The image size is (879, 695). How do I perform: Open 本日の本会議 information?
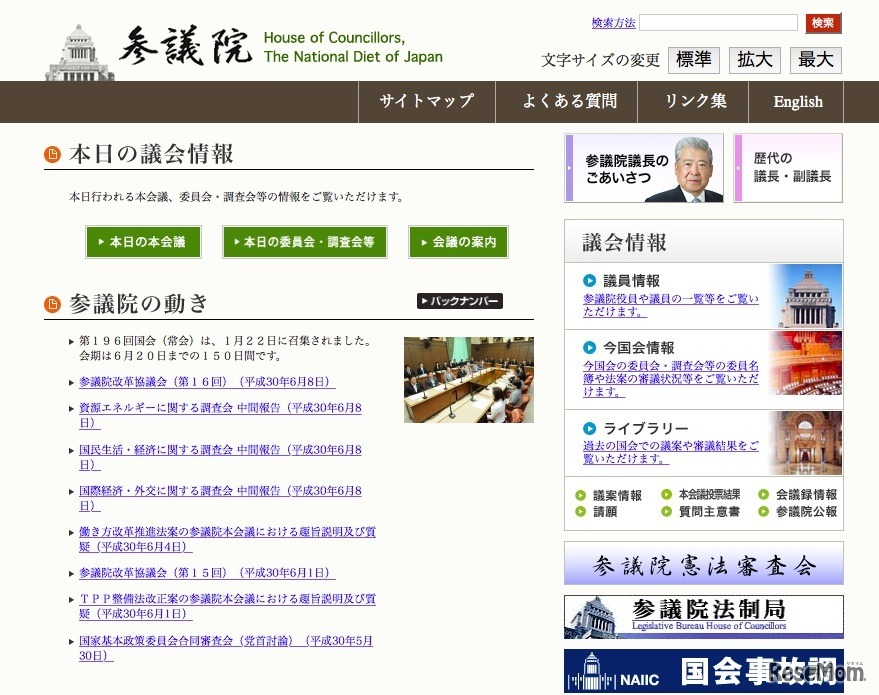point(143,242)
